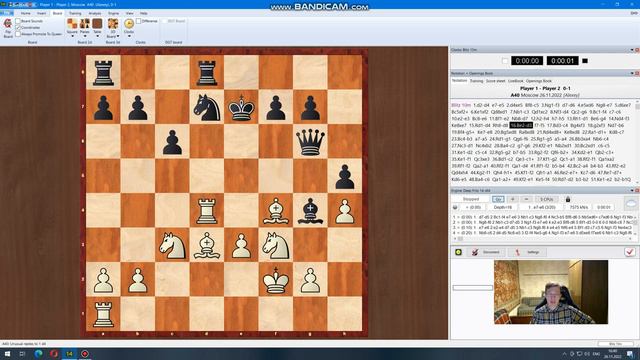Click the Fritz 14 taskbar icon
This screenshot has height=360, width=640.
(x=69, y=354)
